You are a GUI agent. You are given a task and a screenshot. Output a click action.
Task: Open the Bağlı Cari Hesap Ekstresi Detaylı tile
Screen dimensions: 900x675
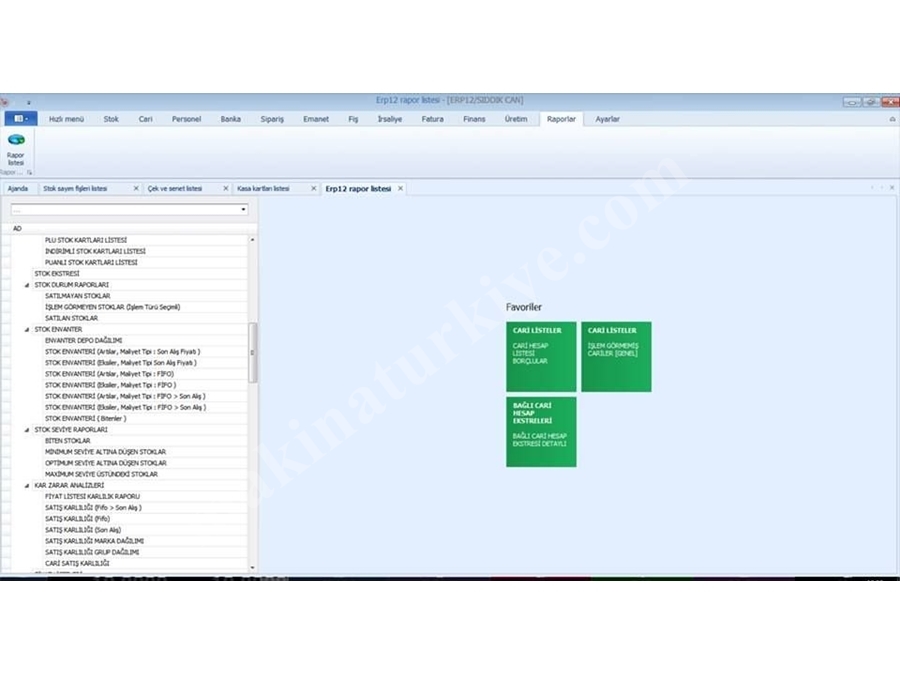541,432
